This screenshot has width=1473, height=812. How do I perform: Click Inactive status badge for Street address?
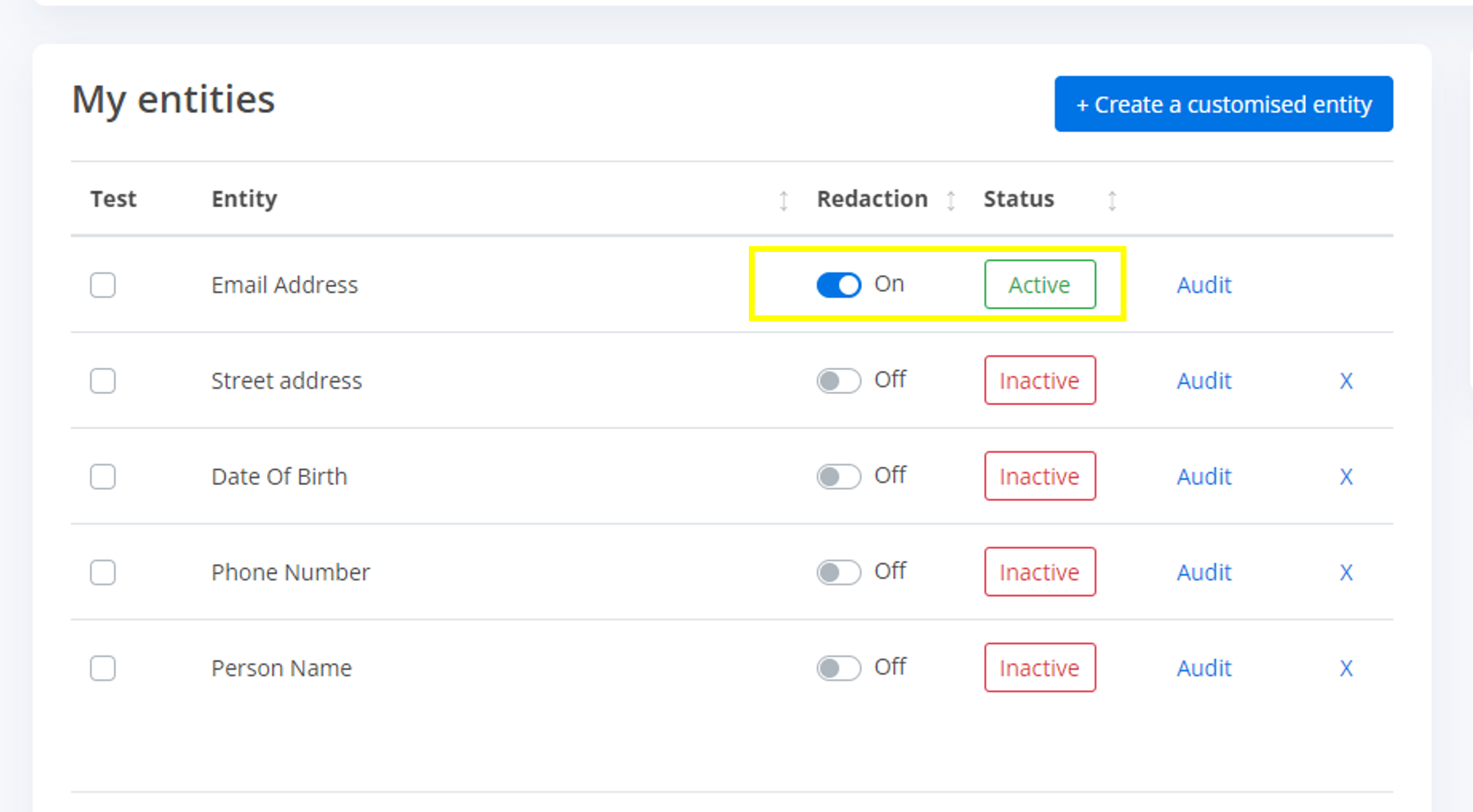point(1040,380)
